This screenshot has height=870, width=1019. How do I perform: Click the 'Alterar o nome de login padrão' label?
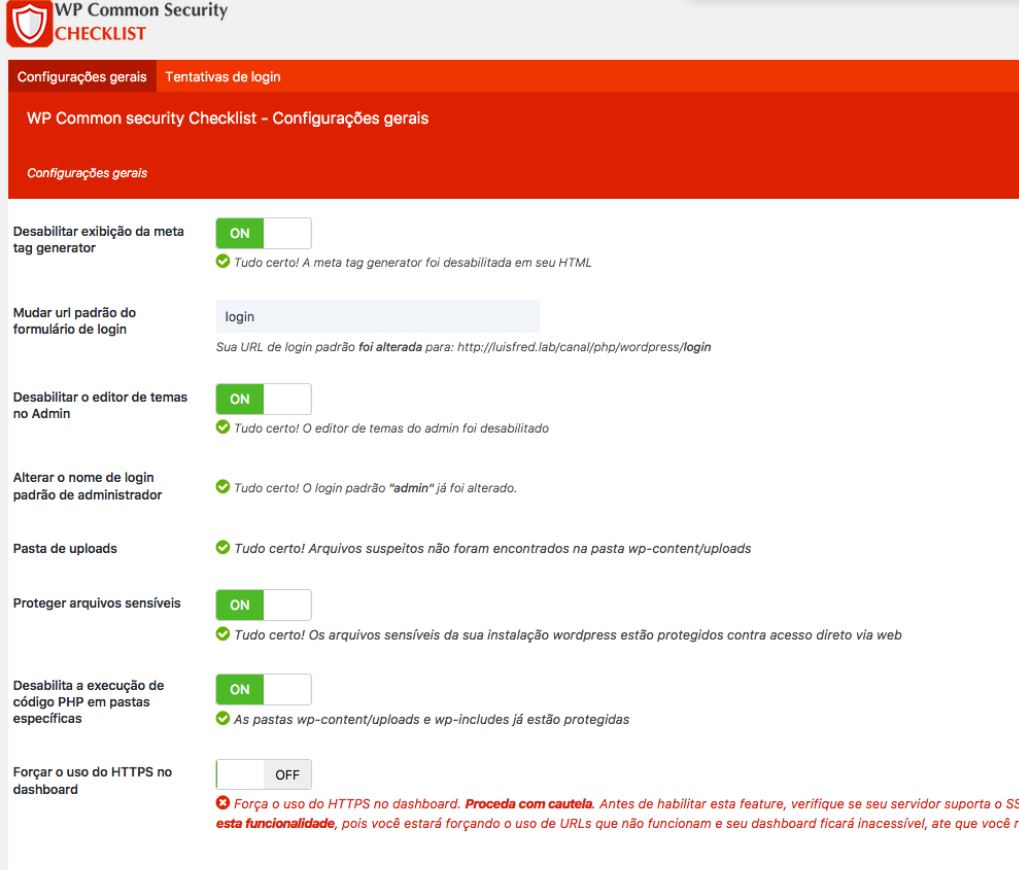[88, 486]
